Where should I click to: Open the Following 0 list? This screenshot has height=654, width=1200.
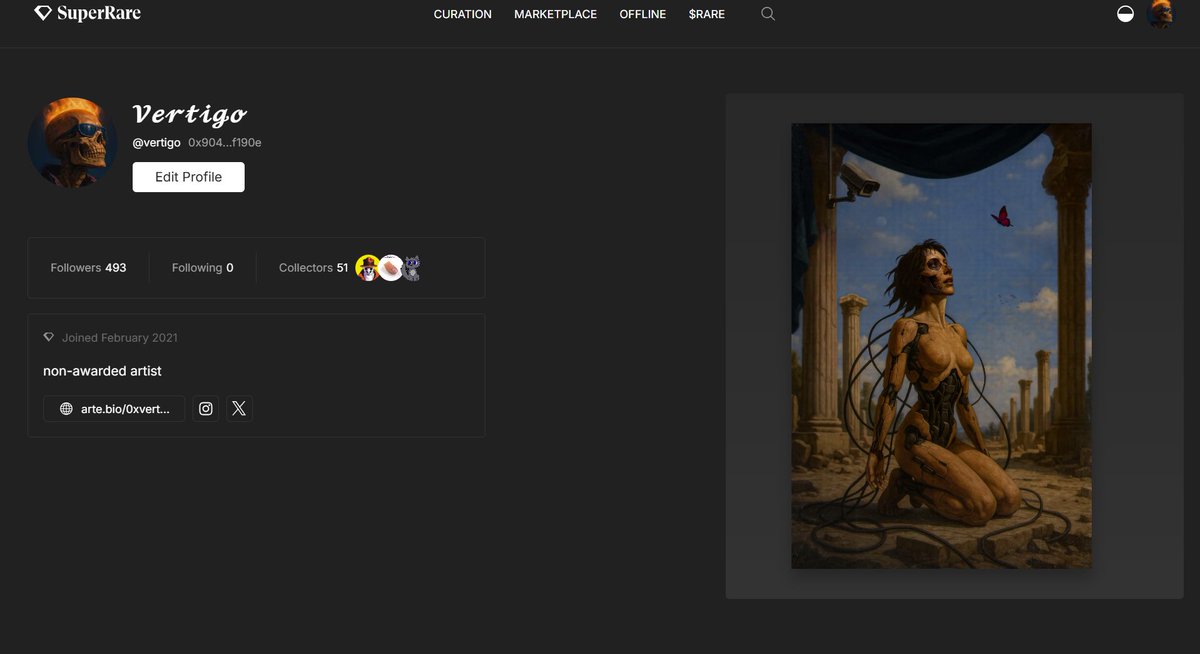point(203,268)
